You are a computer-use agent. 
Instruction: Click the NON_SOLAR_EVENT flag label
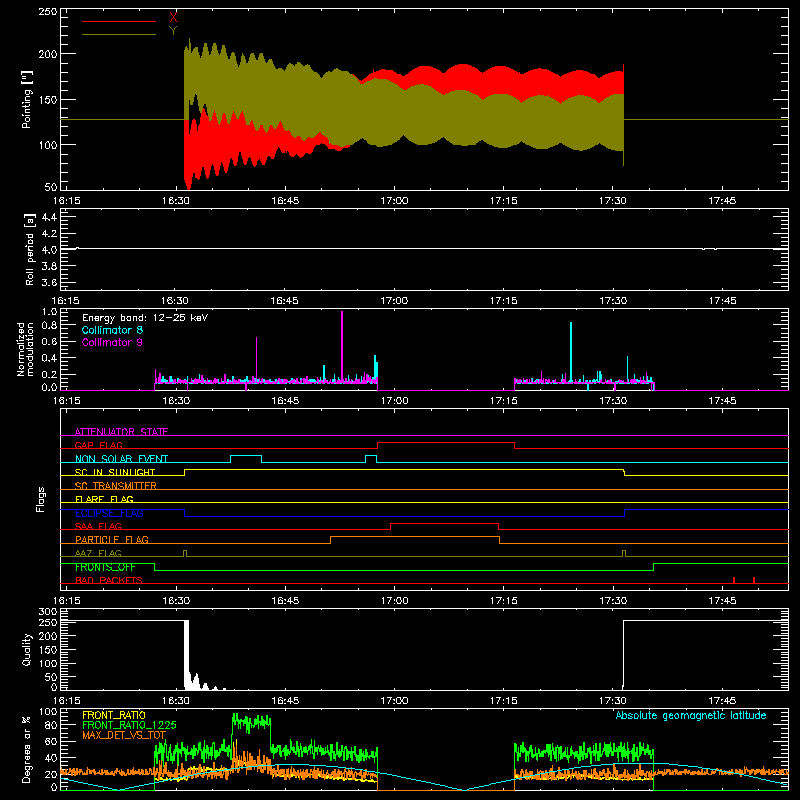pos(121,459)
